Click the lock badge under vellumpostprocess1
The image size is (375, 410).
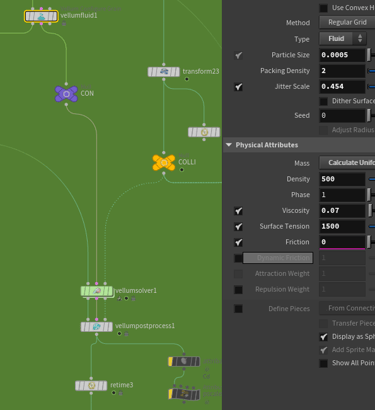(x=126, y=334)
